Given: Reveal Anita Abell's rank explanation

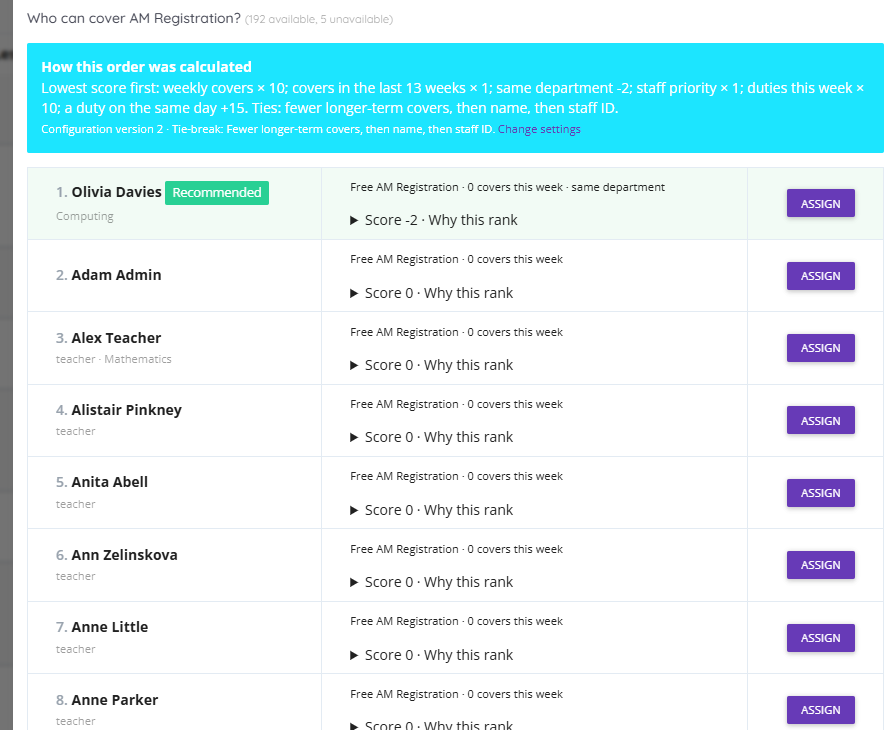Looking at the screenshot, I should coord(432,510).
